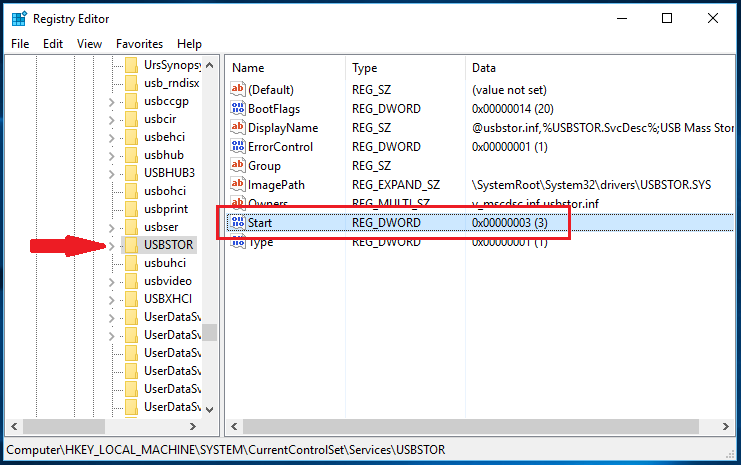Select the usbprint key in tree

click(166, 209)
